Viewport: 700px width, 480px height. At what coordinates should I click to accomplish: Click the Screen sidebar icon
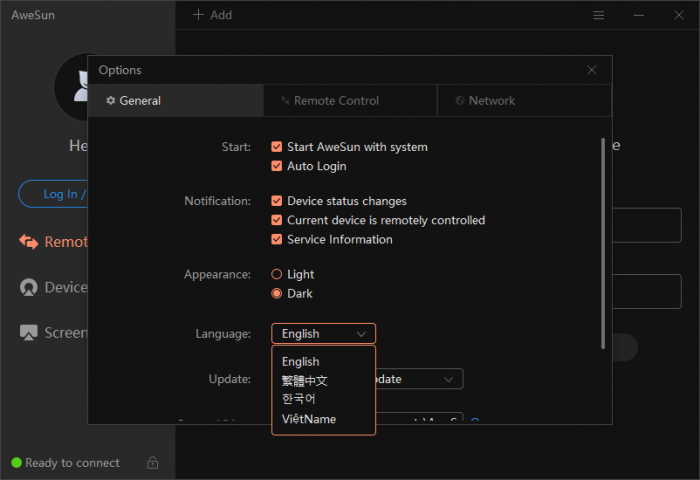tap(28, 333)
